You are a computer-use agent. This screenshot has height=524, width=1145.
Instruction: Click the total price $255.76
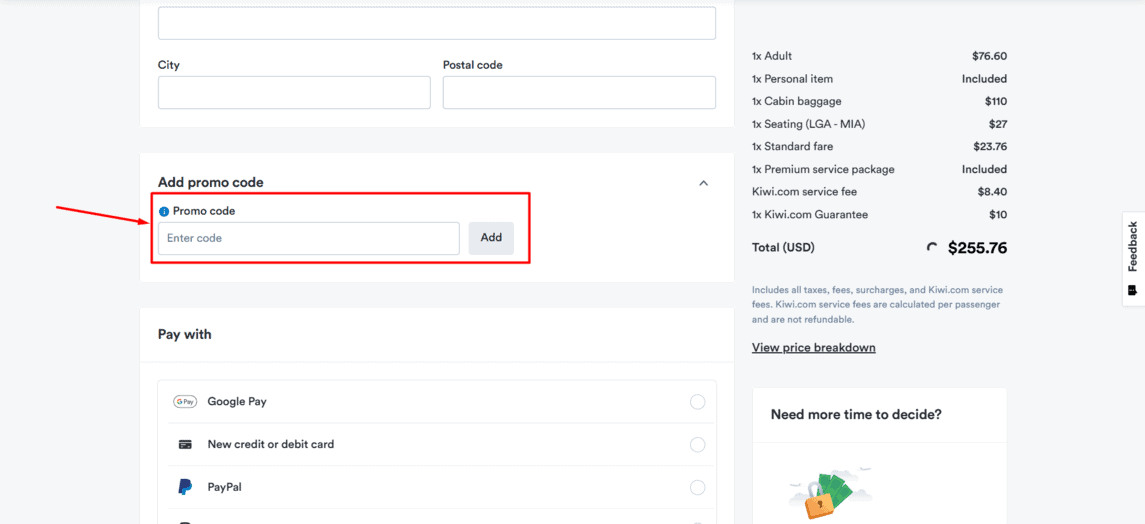[x=977, y=248]
